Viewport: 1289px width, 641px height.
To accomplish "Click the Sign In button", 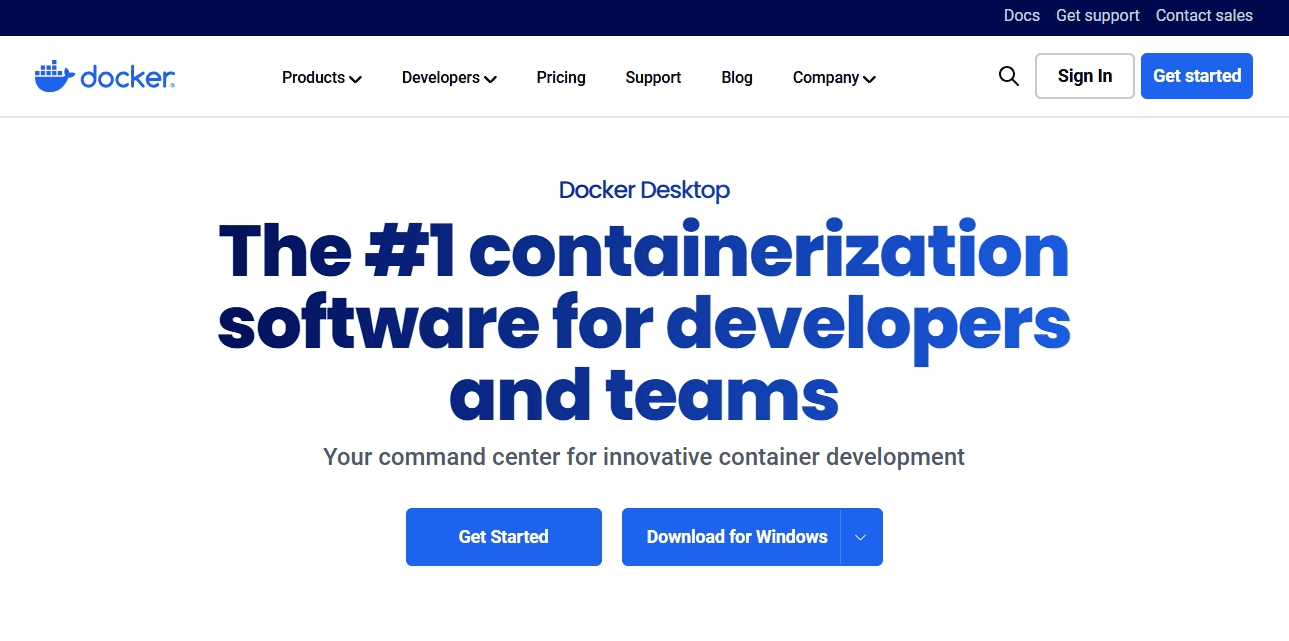I will tap(1085, 76).
